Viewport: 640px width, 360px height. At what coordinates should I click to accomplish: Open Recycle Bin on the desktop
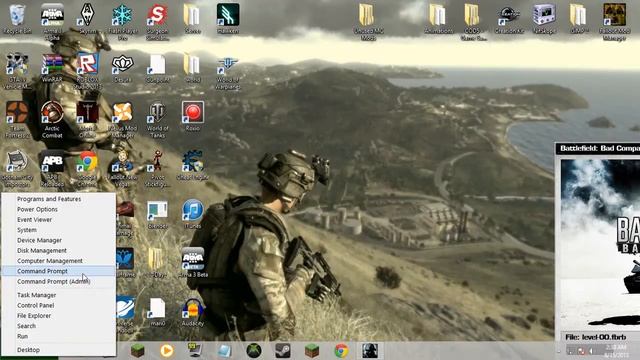click(x=17, y=19)
